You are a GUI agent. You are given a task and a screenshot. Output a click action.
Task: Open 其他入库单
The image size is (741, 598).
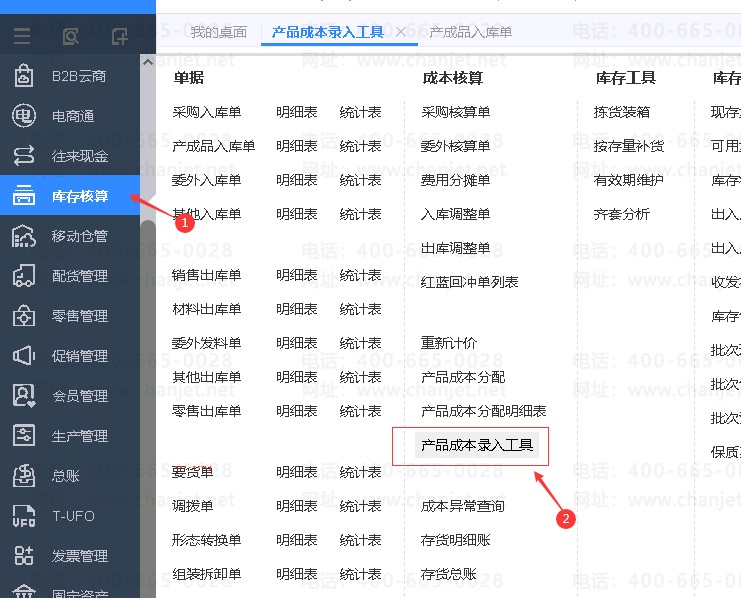(x=207, y=214)
